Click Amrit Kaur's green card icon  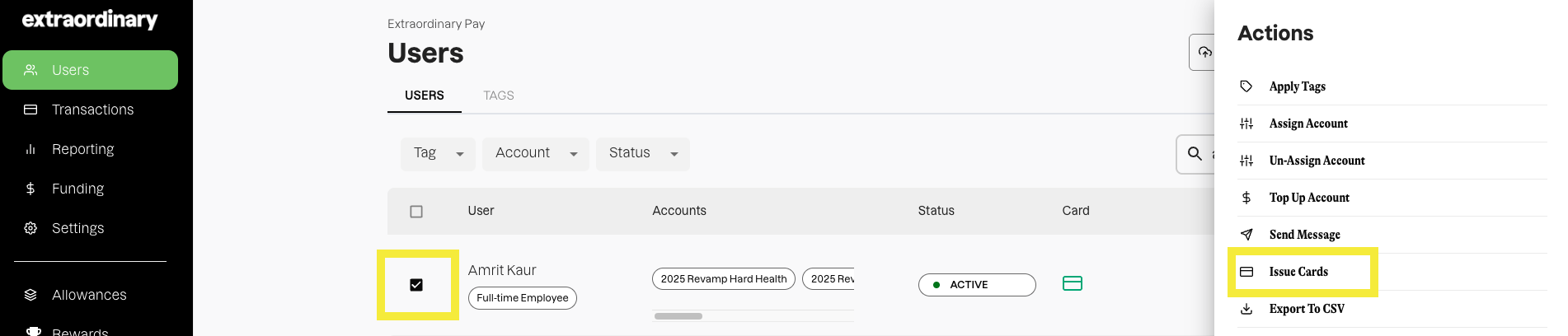[x=1073, y=283]
